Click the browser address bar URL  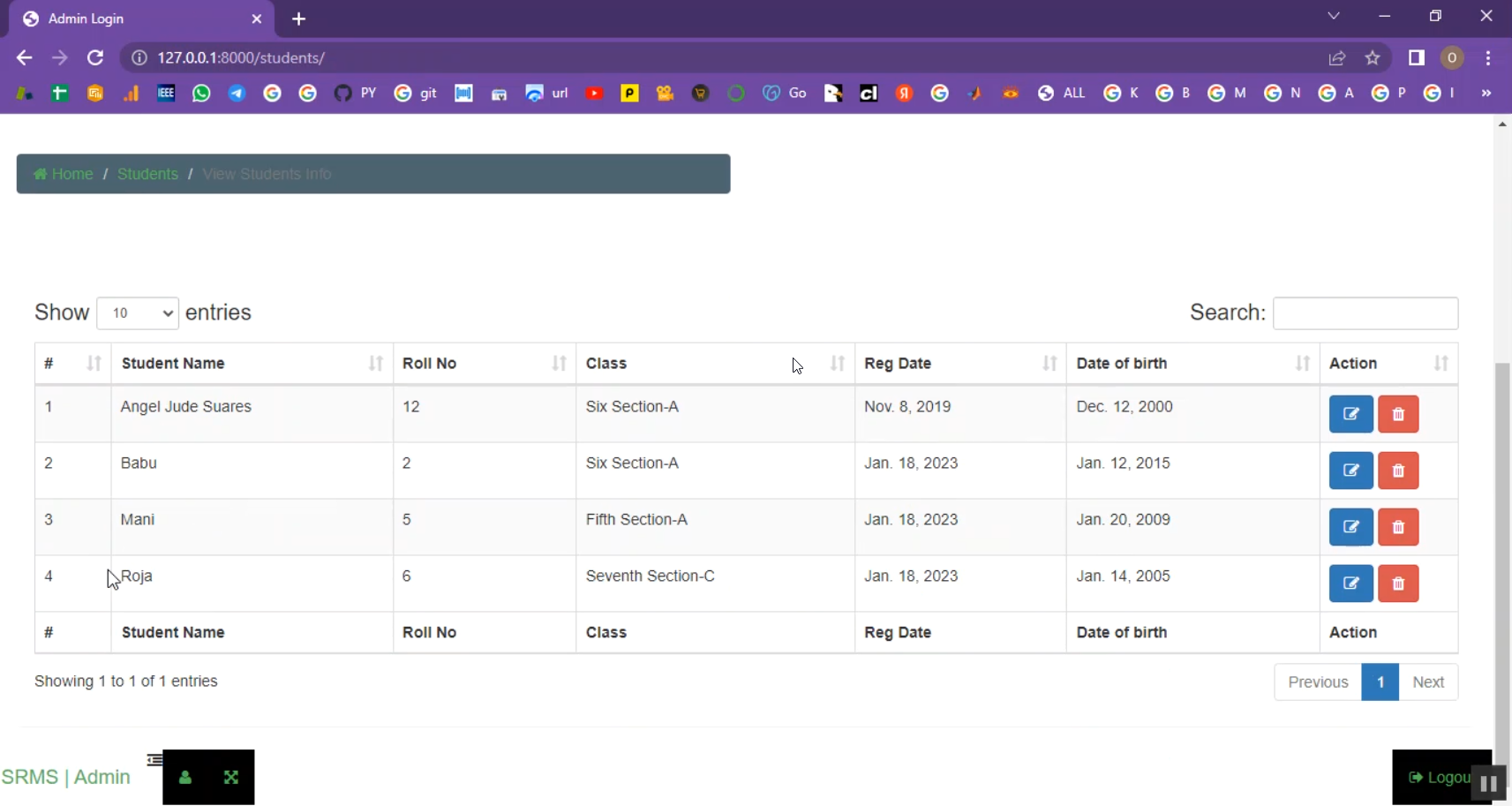tap(241, 57)
